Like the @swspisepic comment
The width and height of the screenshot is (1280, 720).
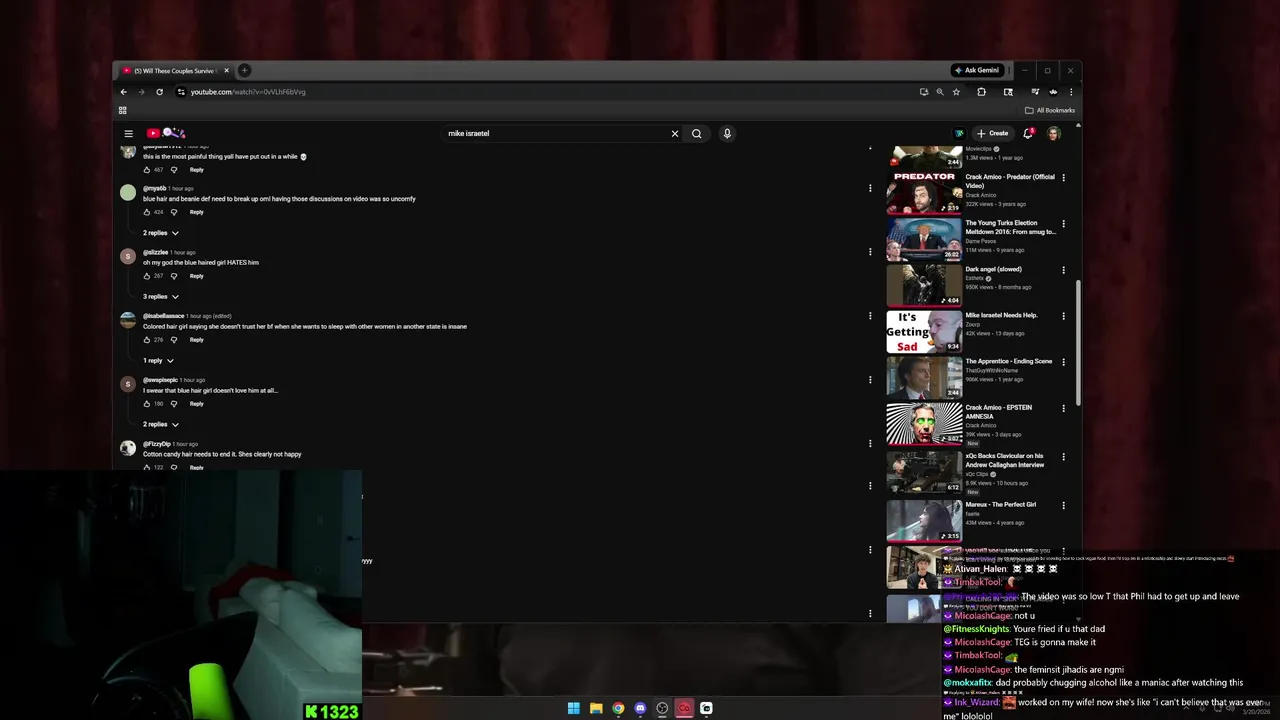147,404
